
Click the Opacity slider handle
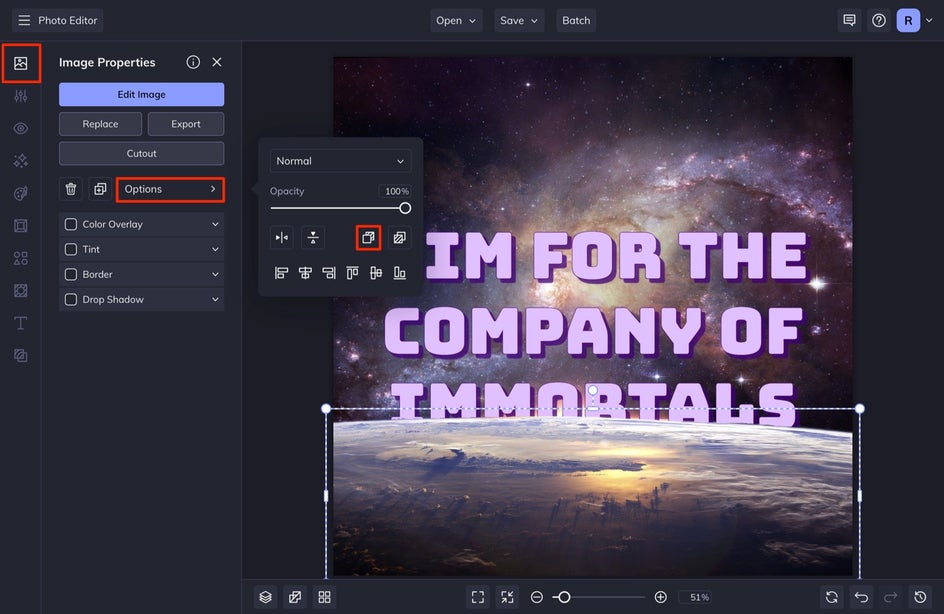tap(405, 208)
